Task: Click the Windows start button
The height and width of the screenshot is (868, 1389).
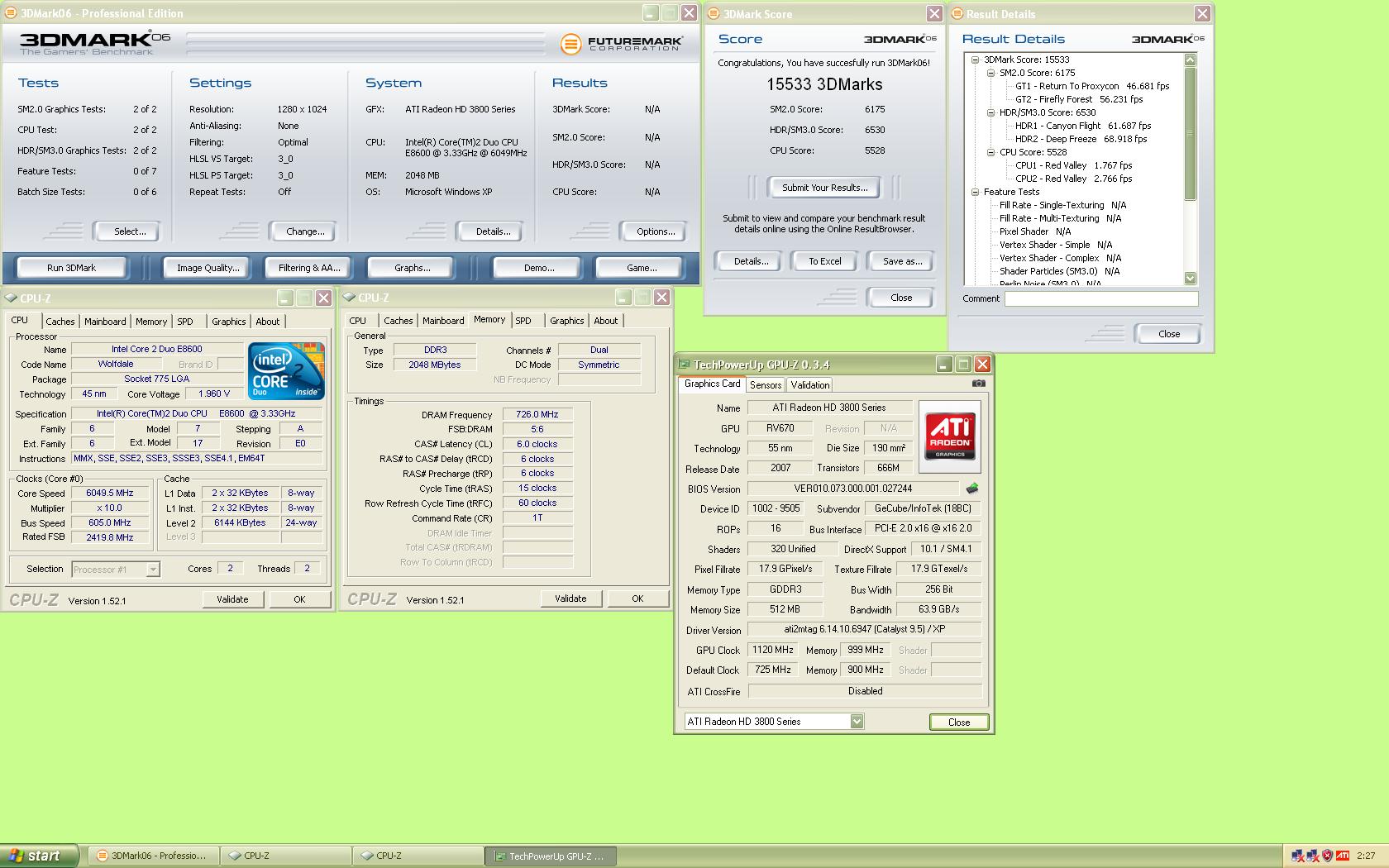Action: [x=39, y=856]
